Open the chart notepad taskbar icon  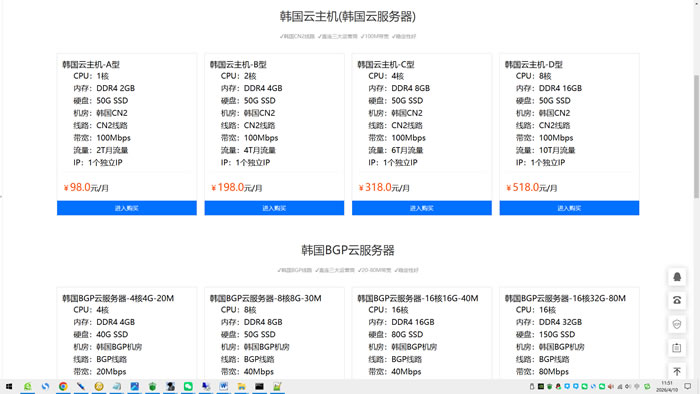coord(277,386)
